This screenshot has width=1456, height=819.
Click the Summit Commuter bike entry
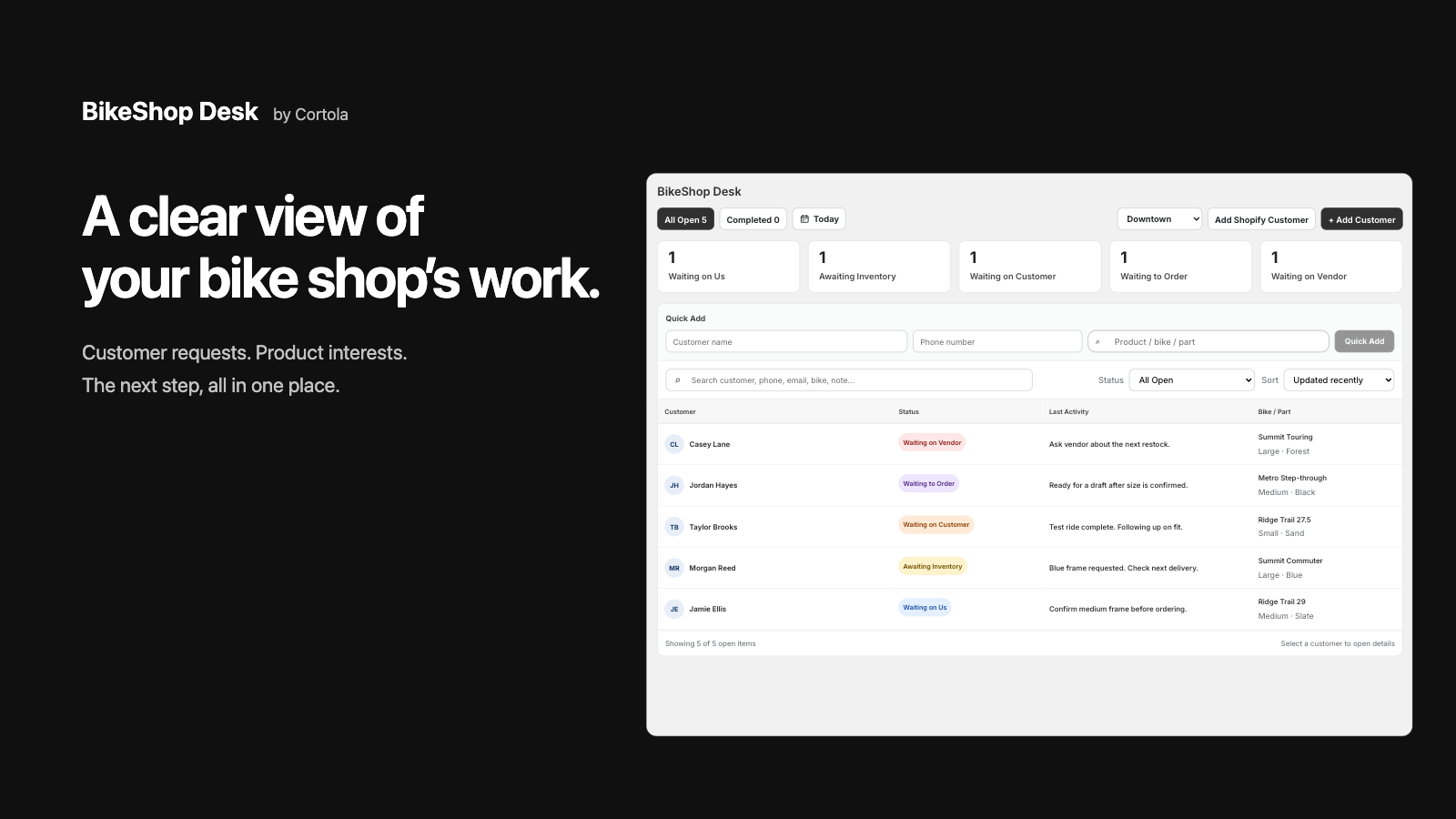1290,561
